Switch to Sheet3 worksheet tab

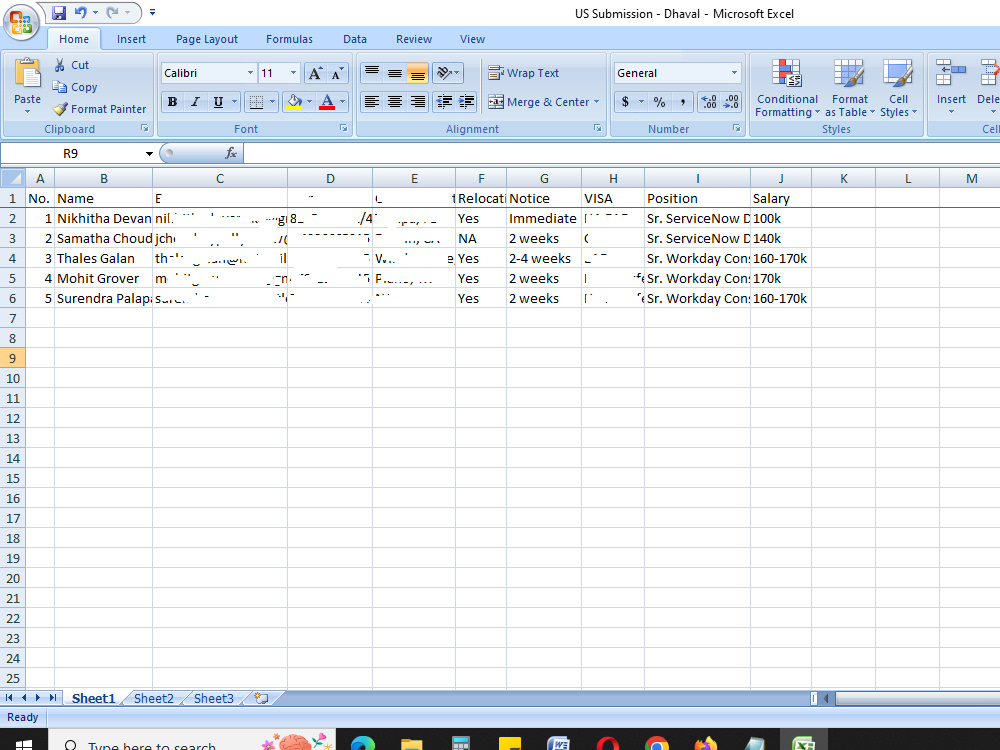[x=214, y=698]
